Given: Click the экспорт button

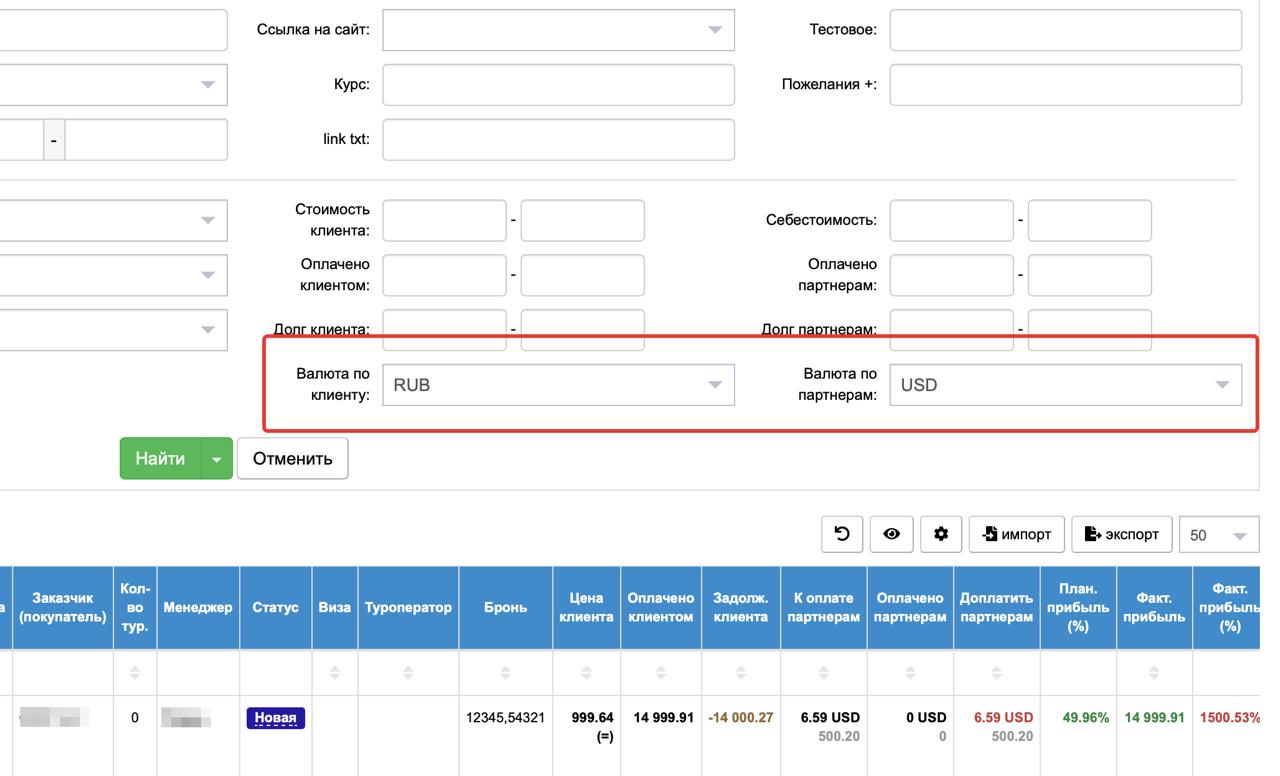Looking at the screenshot, I should coord(1121,534).
